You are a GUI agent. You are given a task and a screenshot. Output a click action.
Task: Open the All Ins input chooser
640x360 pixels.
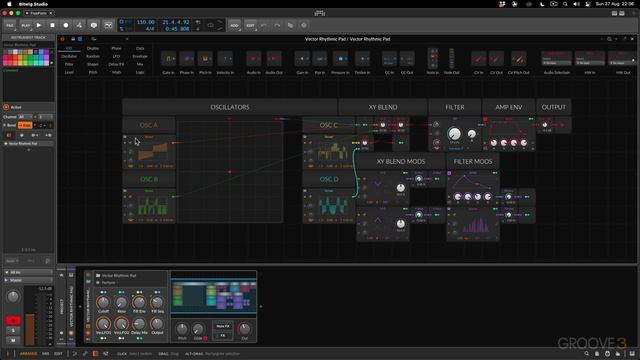(29, 272)
